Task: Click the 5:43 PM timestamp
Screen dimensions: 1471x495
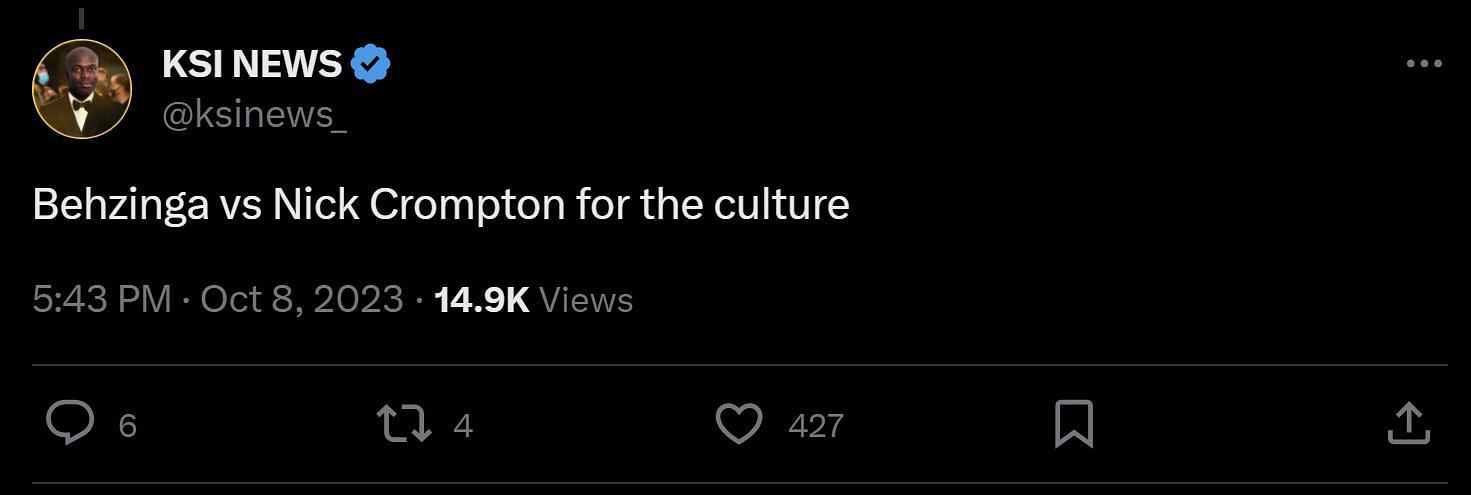Action: point(101,300)
